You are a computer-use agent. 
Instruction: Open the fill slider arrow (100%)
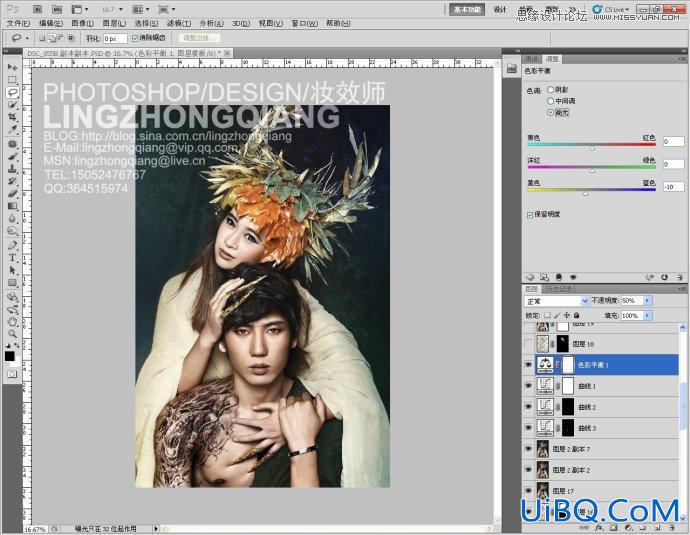(x=647, y=315)
